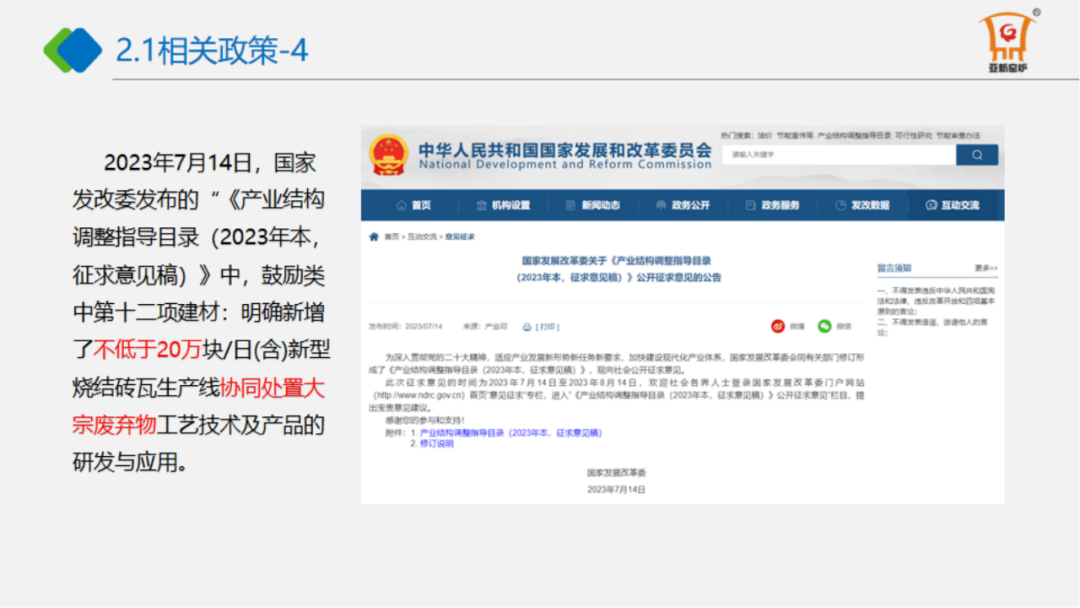Open the 首页 navigation tab

point(413,205)
